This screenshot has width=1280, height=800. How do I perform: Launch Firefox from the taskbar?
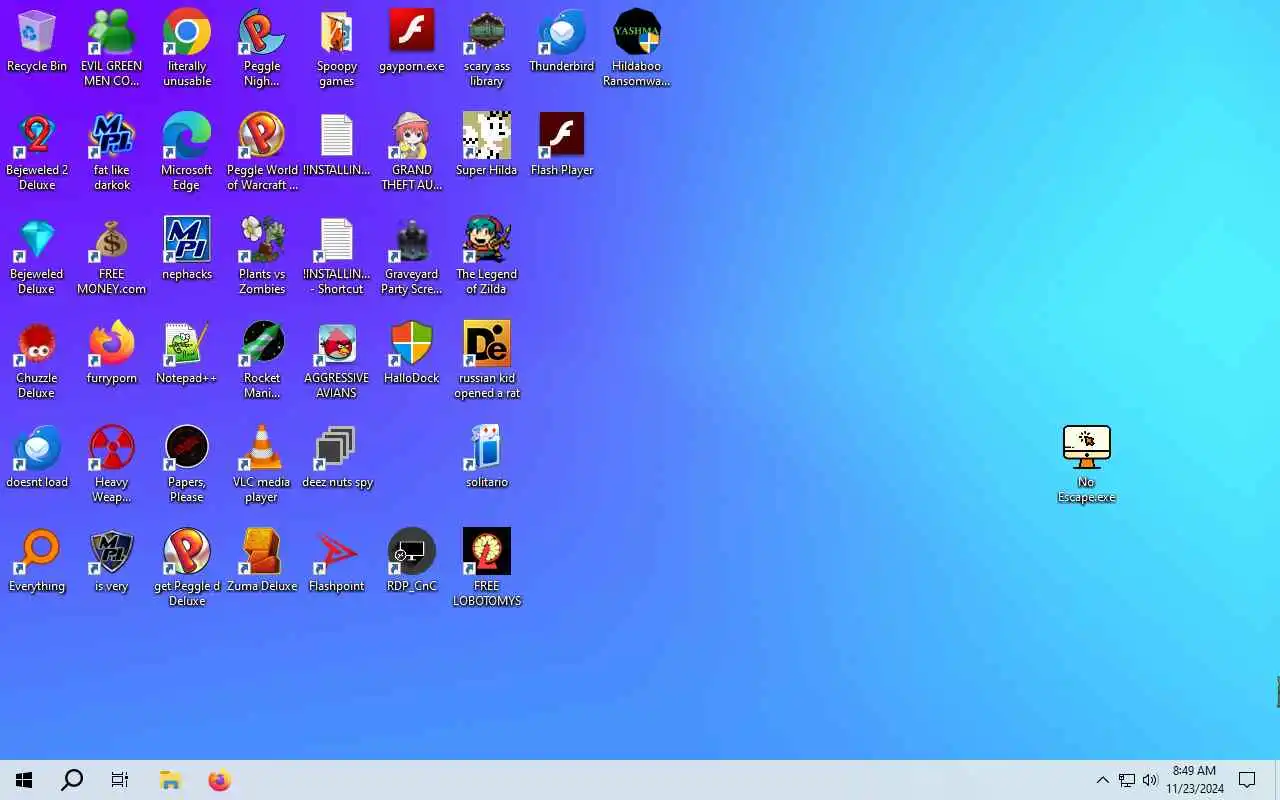pos(219,780)
